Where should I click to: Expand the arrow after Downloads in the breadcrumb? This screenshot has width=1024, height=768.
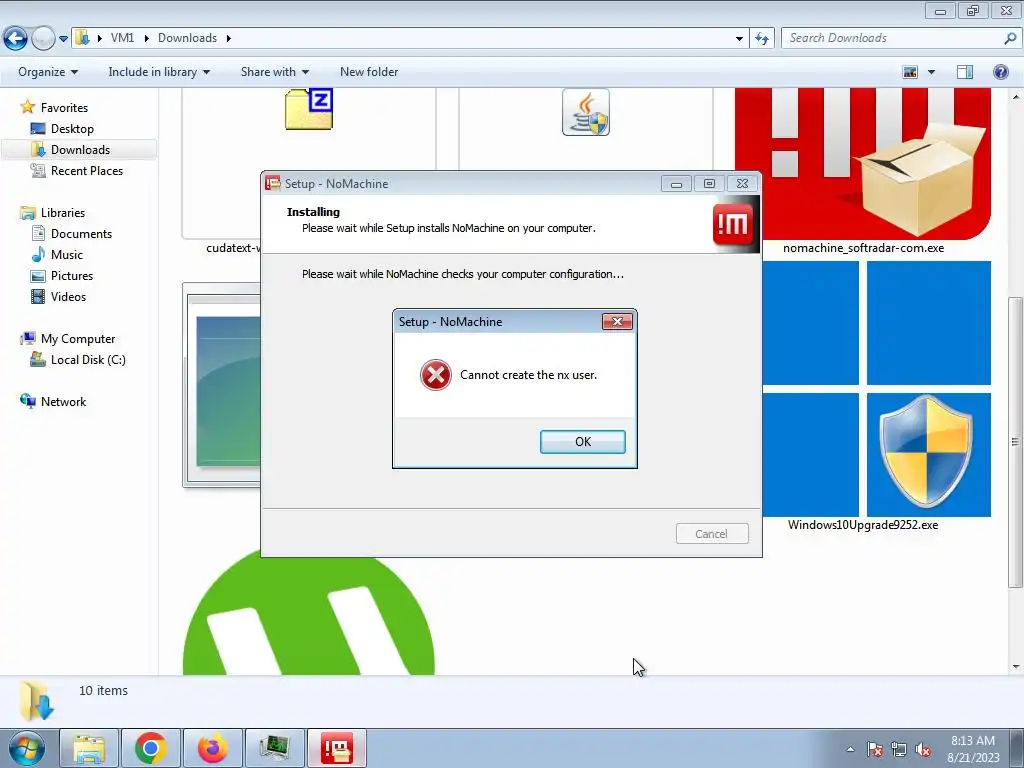click(x=229, y=39)
